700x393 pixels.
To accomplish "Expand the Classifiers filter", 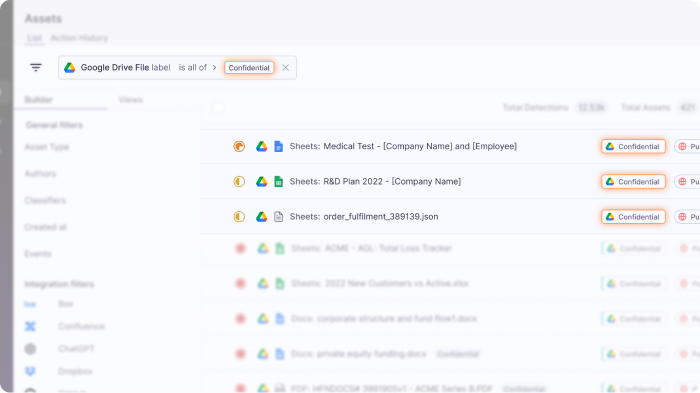I will click(x=45, y=201).
